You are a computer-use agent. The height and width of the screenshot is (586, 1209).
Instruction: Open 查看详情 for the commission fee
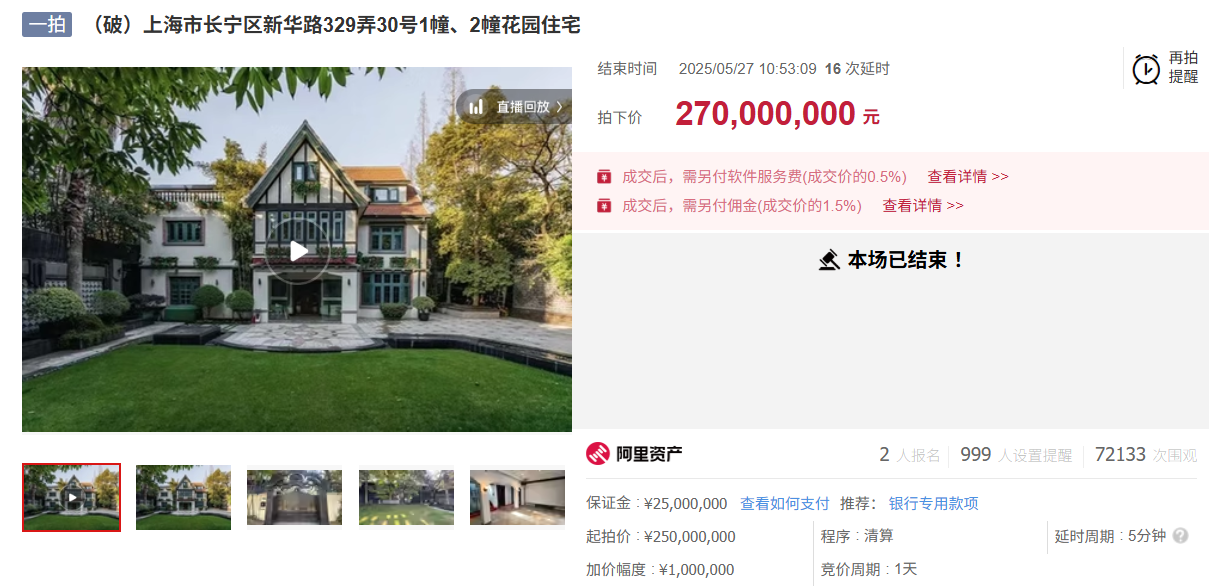point(923,206)
